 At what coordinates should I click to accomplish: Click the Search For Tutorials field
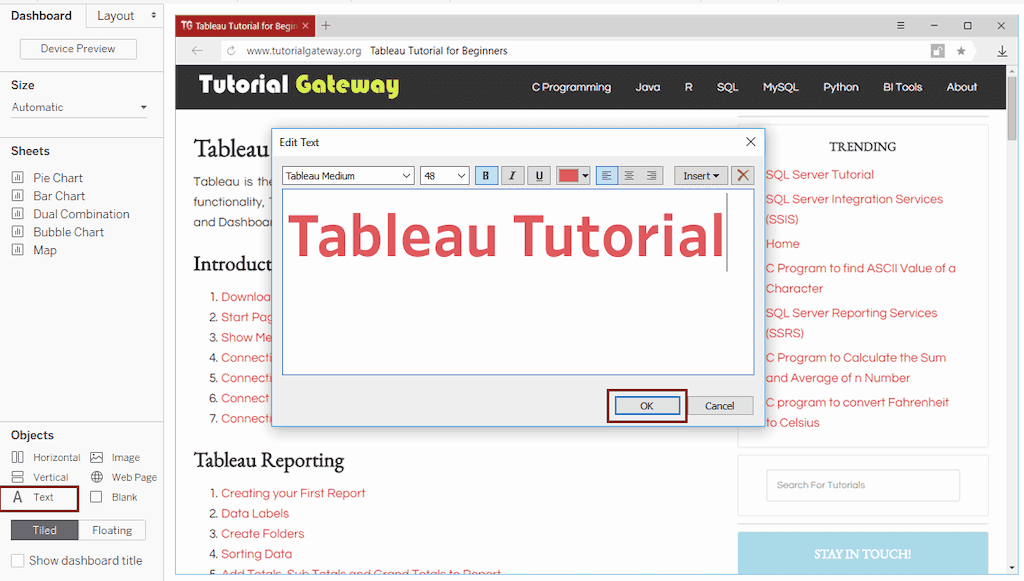(863, 485)
